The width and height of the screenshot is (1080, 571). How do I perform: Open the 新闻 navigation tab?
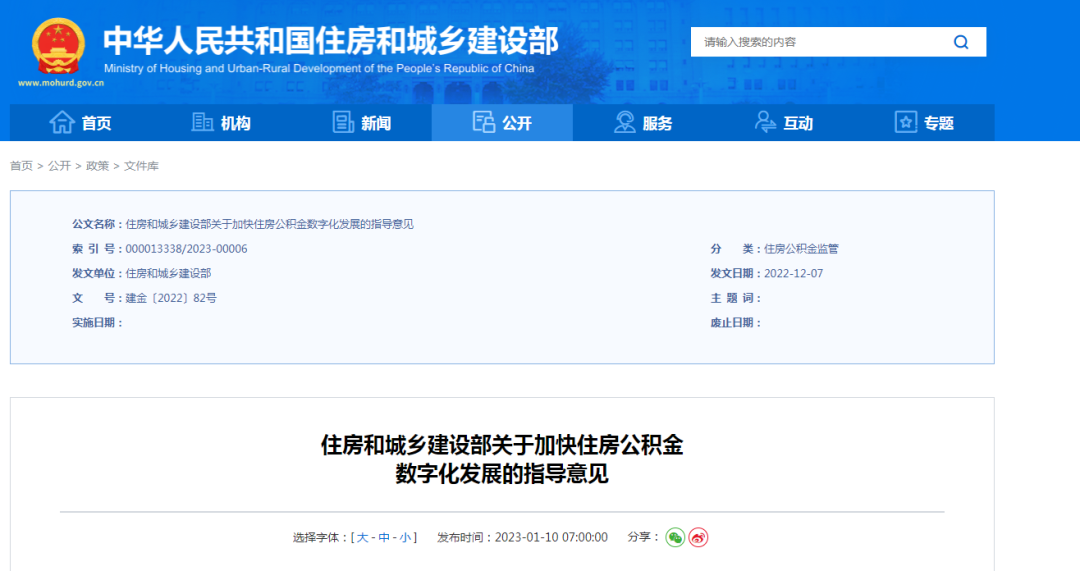click(x=362, y=123)
